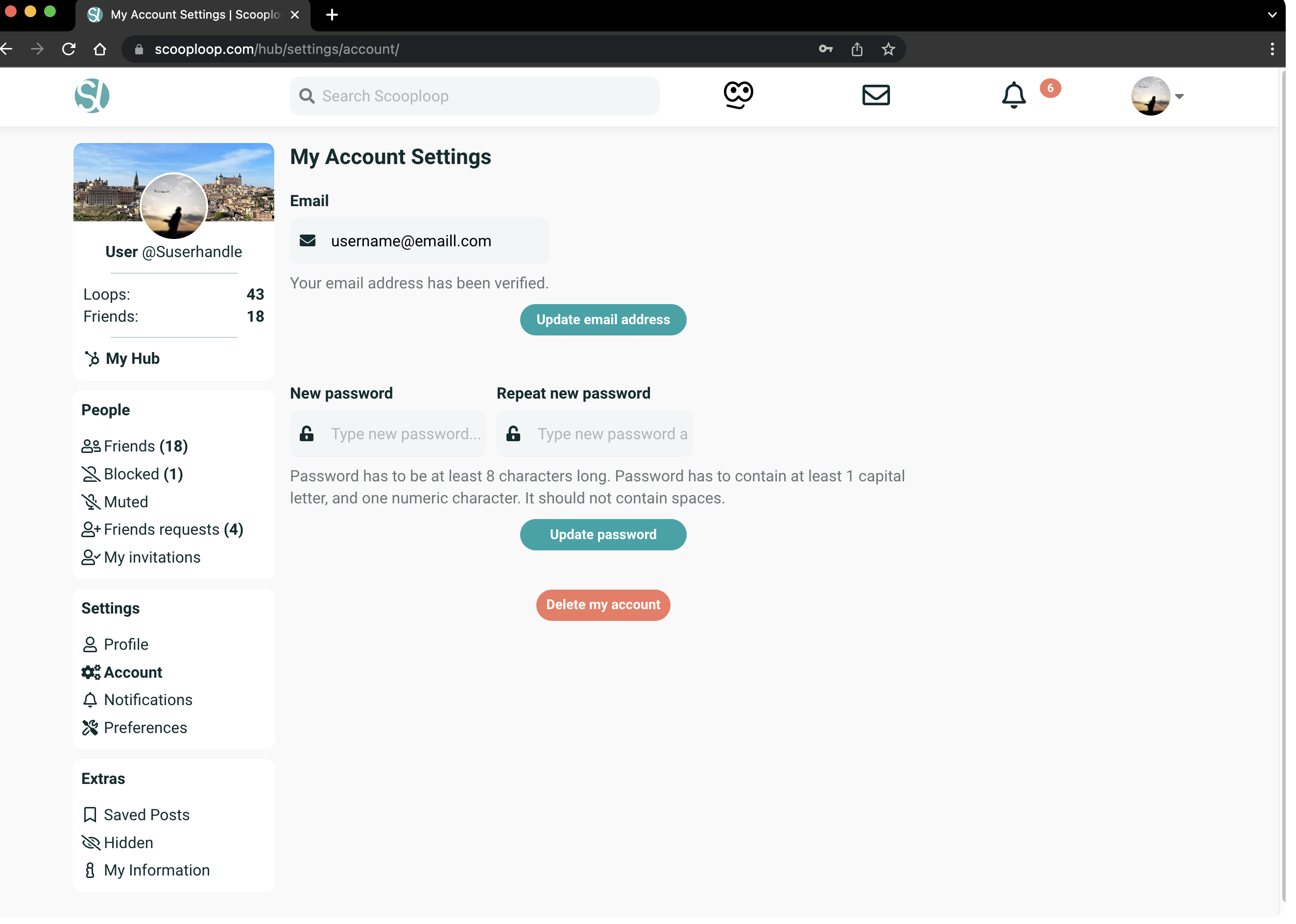Bookmark this page with star icon
1296x924 pixels.
[x=888, y=49]
